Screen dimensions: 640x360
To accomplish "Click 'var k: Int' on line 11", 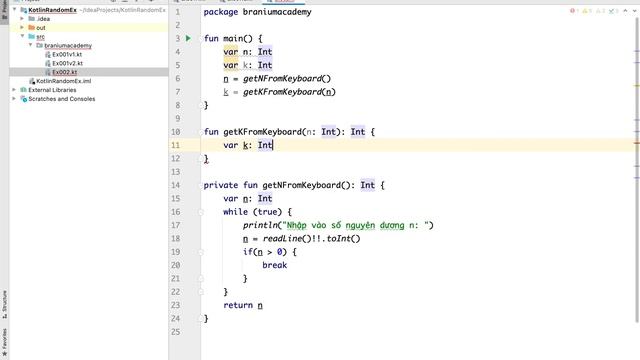I will (248, 145).
